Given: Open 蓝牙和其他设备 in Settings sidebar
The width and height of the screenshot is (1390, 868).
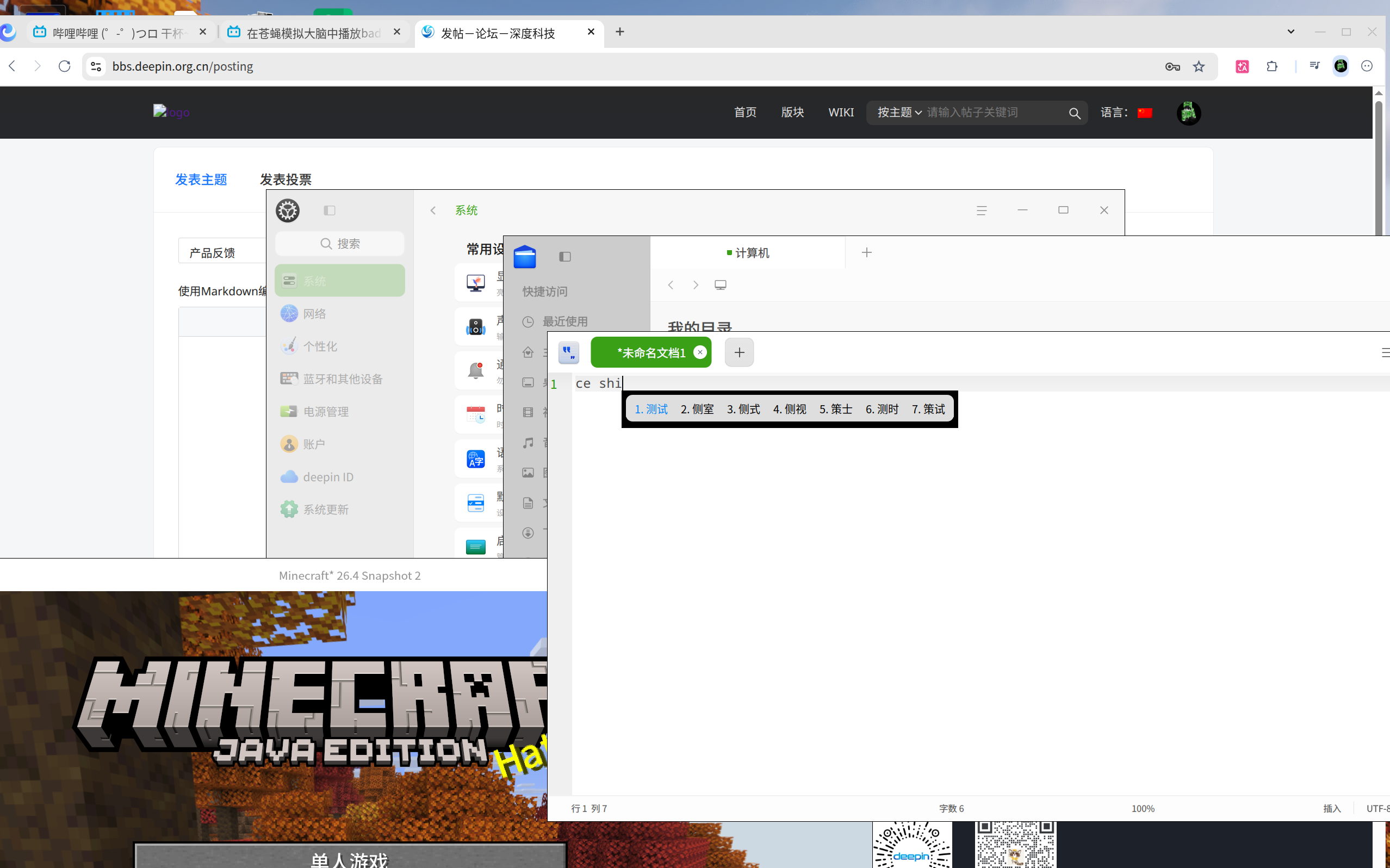Looking at the screenshot, I should [x=340, y=379].
